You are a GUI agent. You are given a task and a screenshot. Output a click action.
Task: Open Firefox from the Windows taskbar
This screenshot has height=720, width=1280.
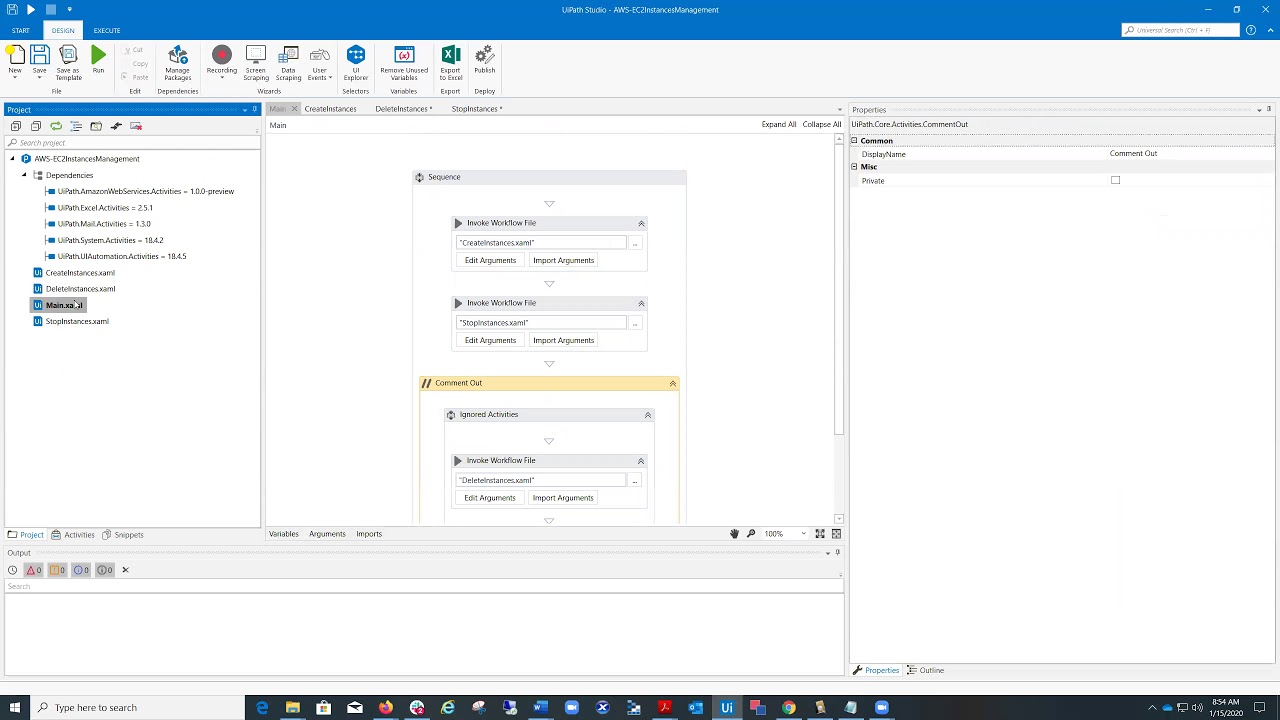pyautogui.click(x=385, y=708)
